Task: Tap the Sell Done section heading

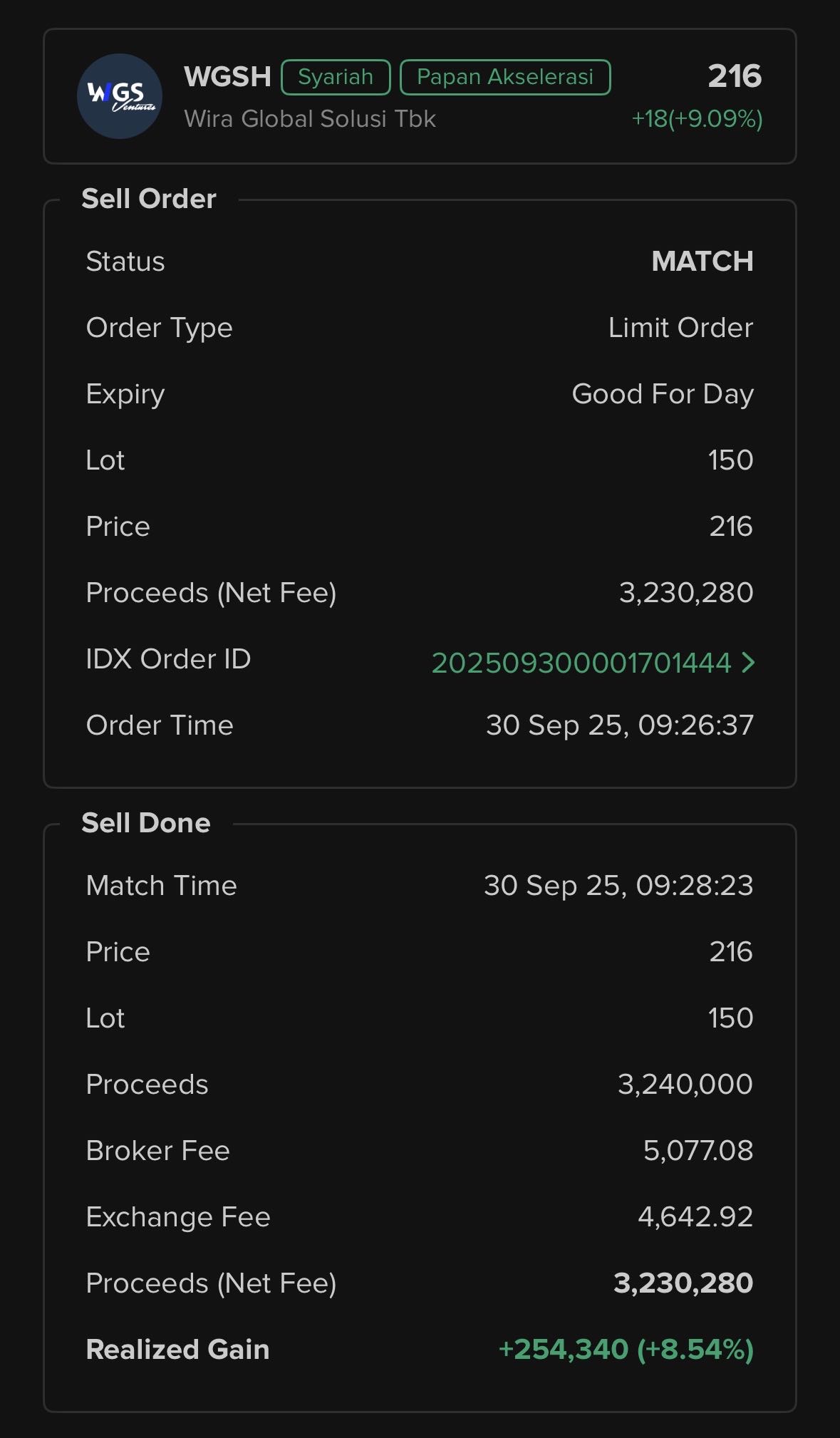Action: [x=146, y=823]
